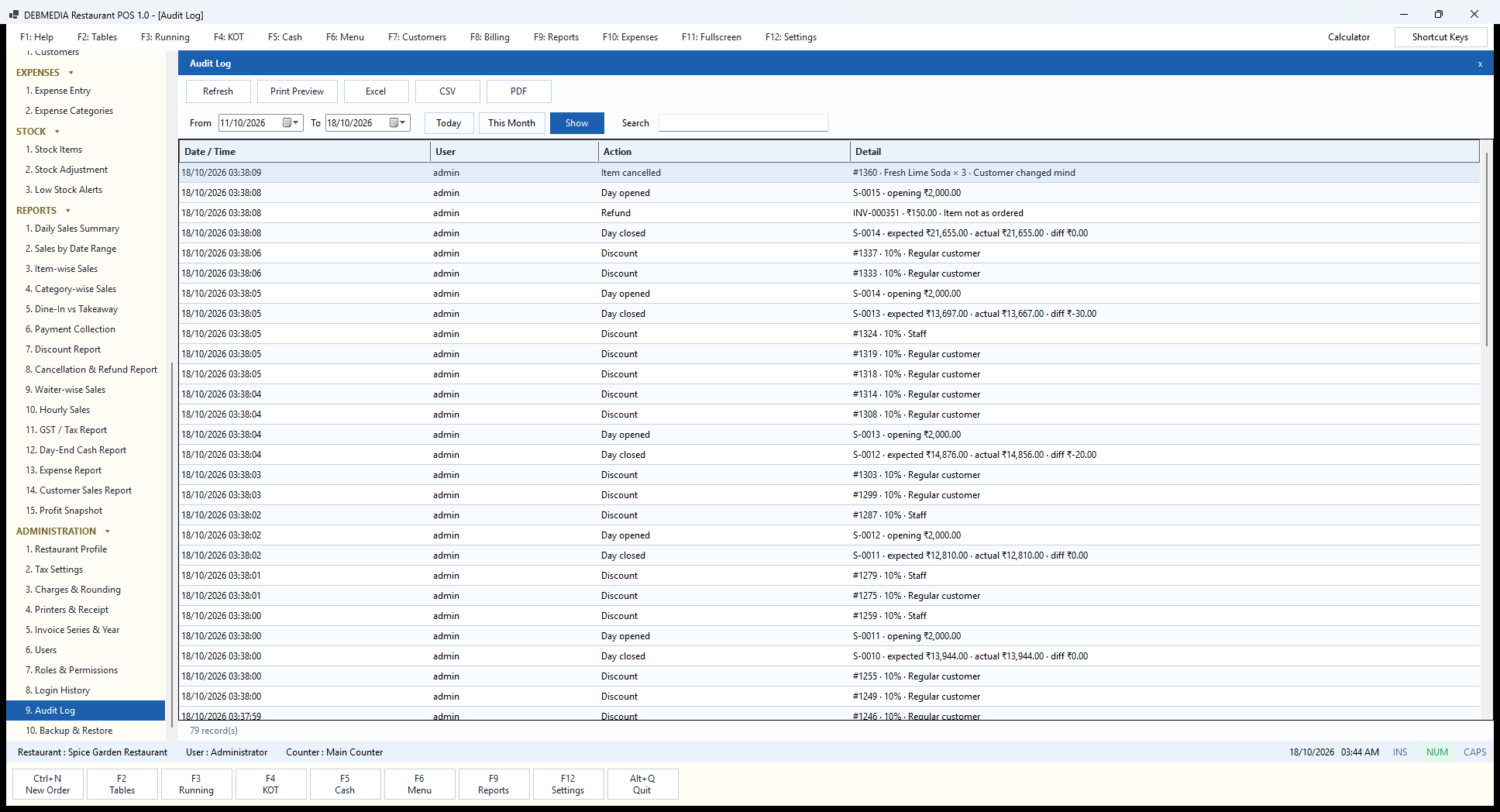Export the audit log as CSV
Screen dimensions: 1500x812
tap(448, 91)
